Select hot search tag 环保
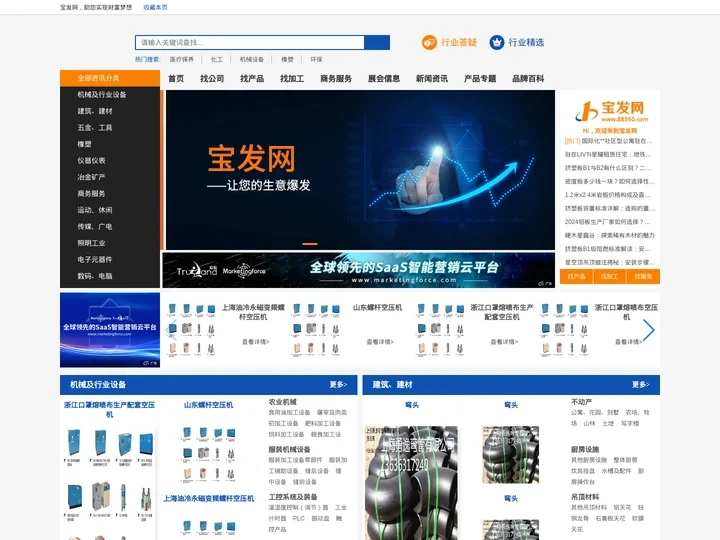The image size is (720, 540). [x=316, y=59]
